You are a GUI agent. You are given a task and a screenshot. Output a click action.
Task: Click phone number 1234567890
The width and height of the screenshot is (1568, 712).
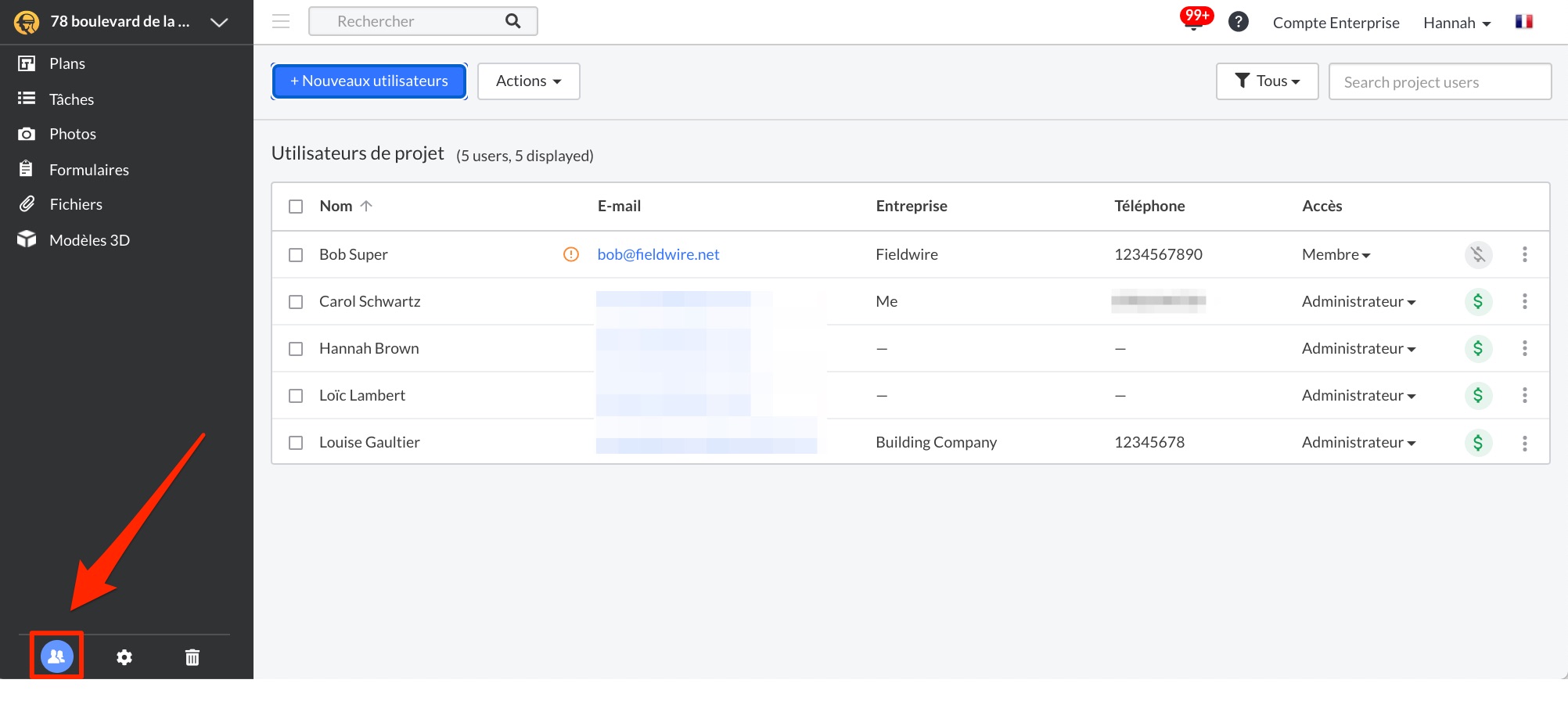click(1158, 254)
